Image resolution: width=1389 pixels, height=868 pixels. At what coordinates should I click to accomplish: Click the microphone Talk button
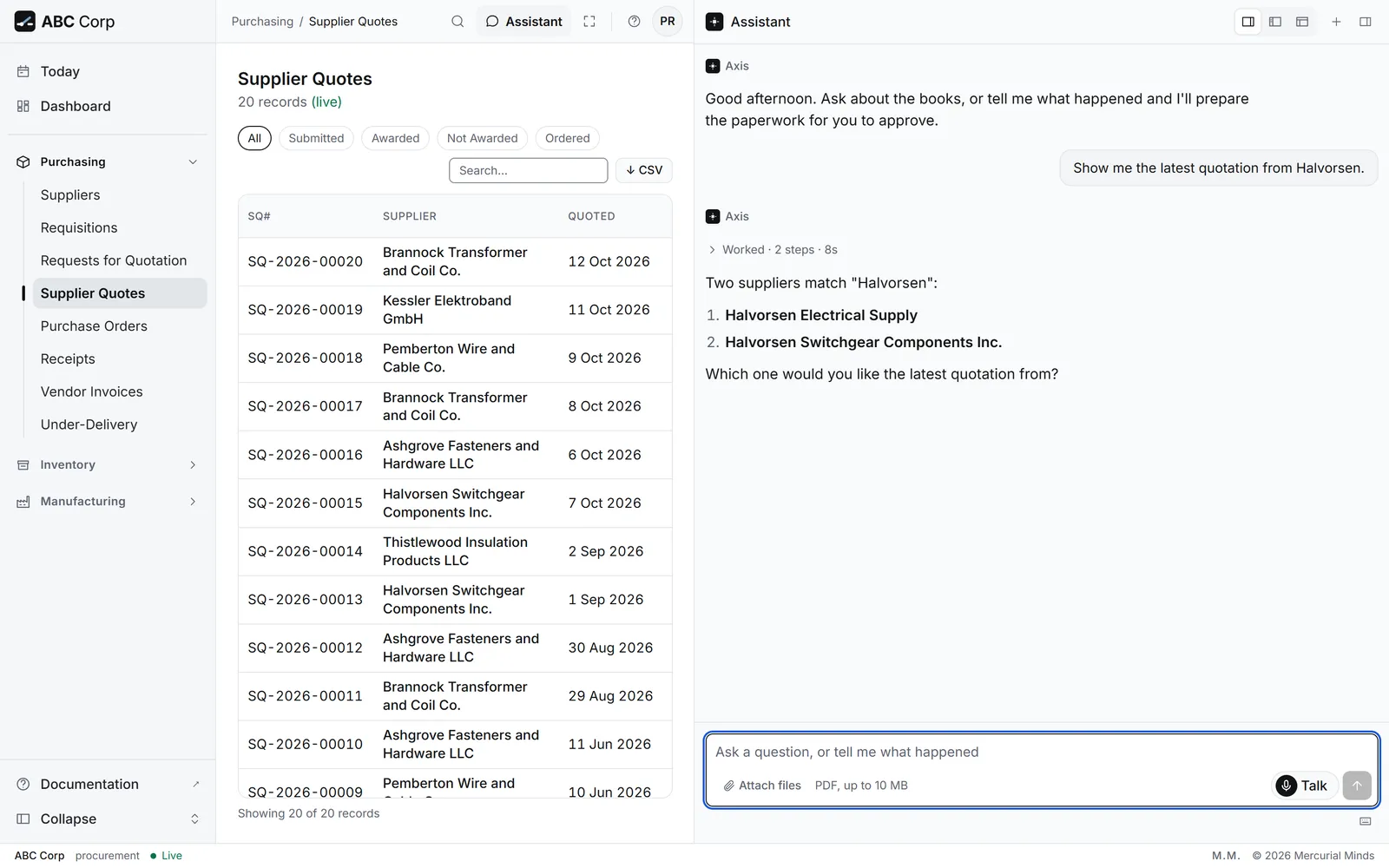pyautogui.click(x=1305, y=786)
